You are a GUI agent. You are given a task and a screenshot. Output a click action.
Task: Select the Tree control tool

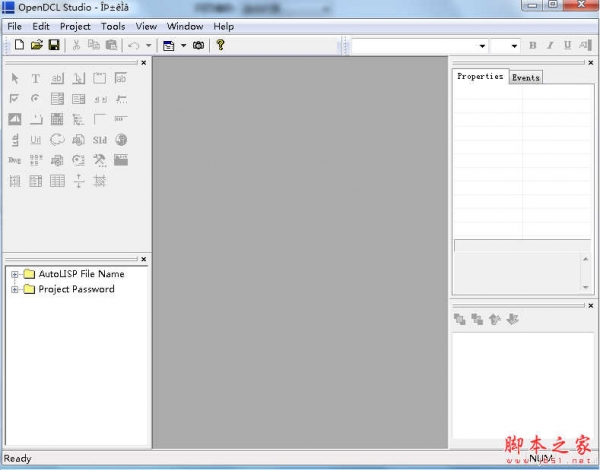tap(78, 119)
